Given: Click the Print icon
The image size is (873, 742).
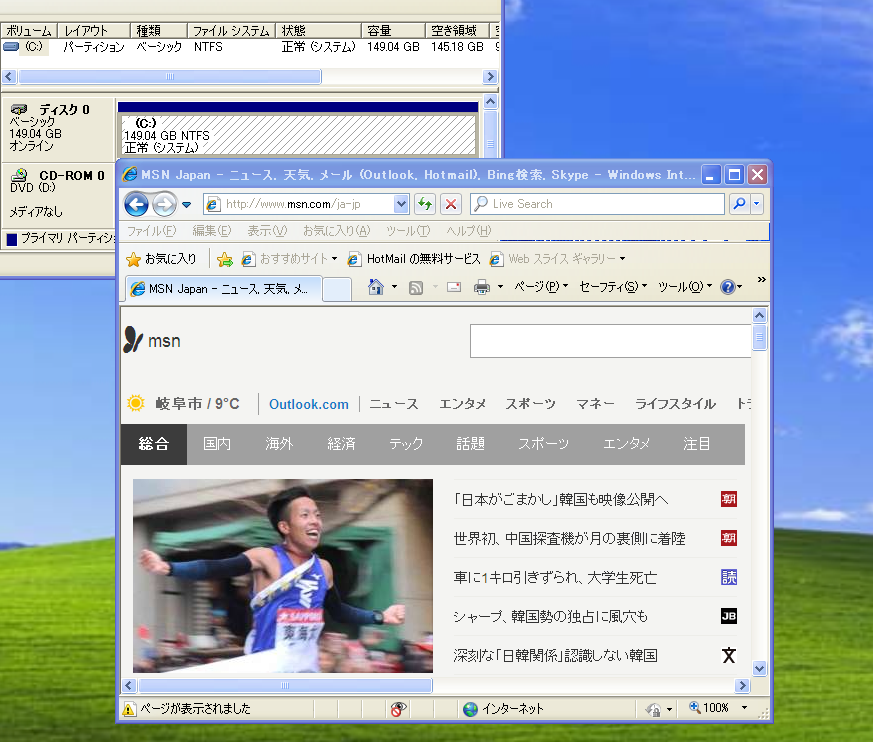Looking at the screenshot, I should click(x=482, y=287).
